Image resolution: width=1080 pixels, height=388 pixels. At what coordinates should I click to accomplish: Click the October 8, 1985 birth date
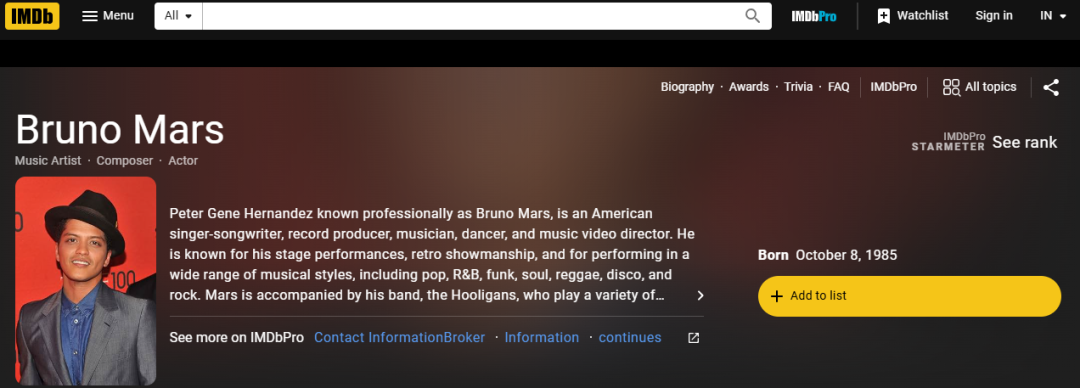tap(847, 255)
